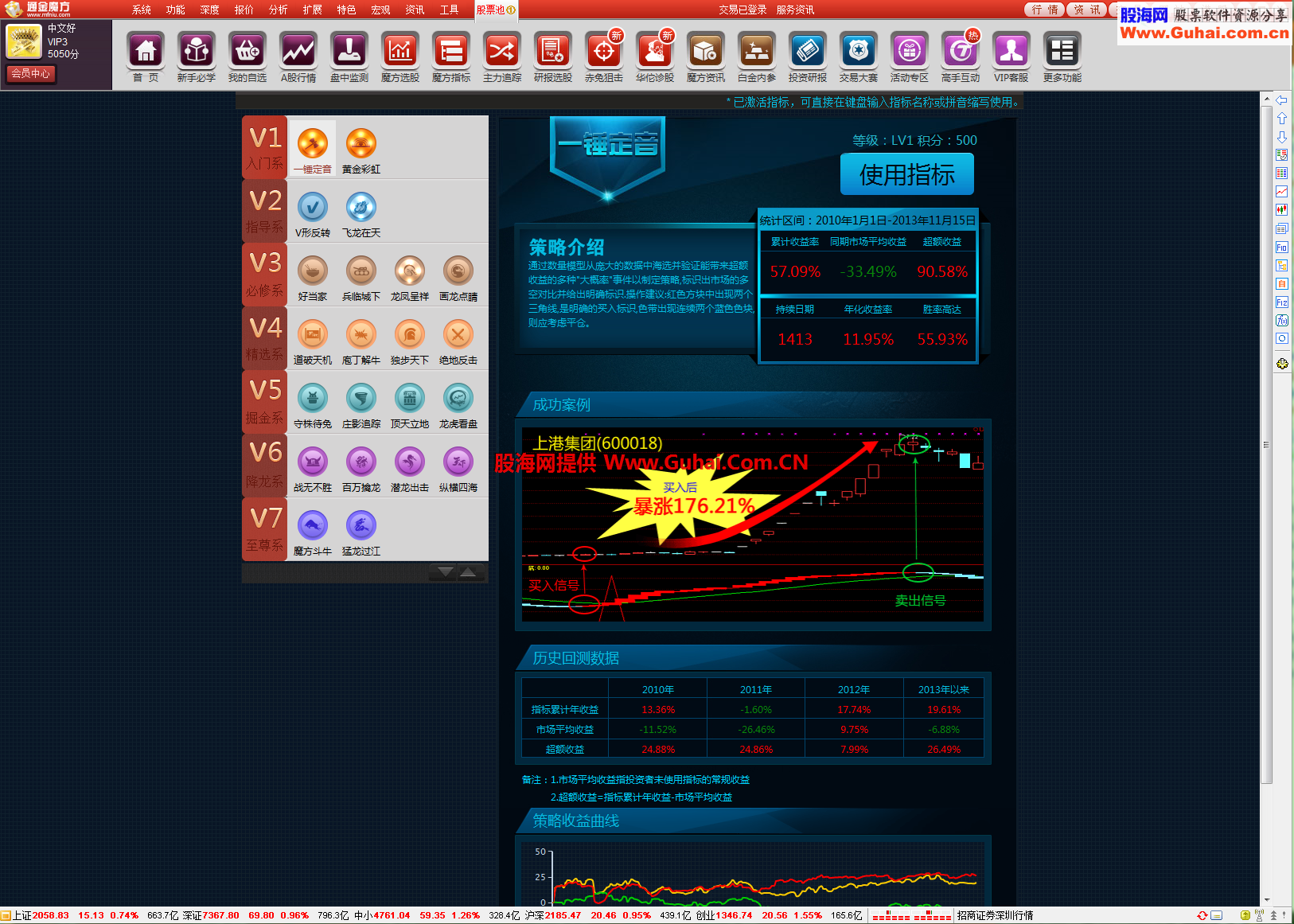The image size is (1294, 924).
Task: Open 魔方资讯 news icon
Action: click(706, 57)
